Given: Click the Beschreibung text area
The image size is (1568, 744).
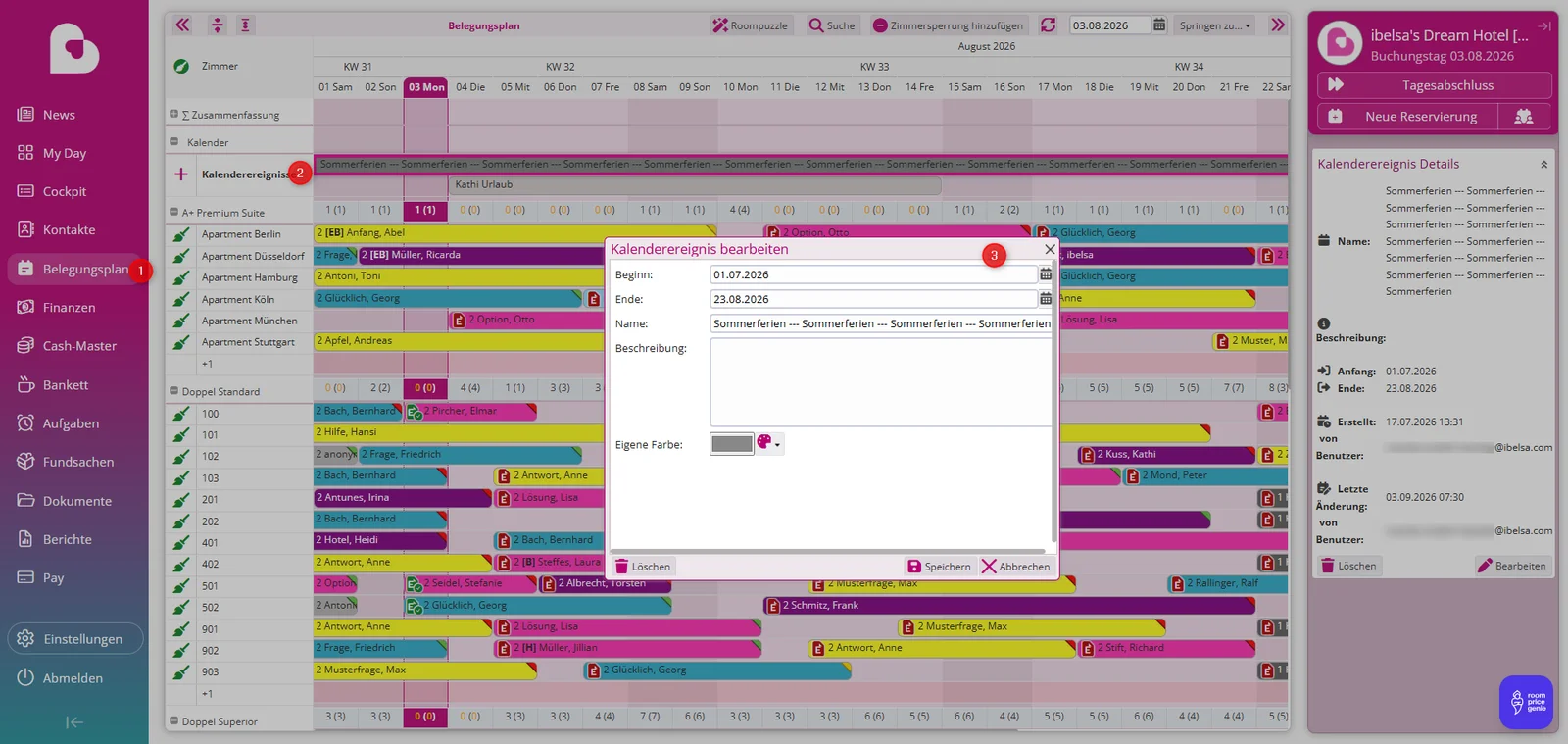Looking at the screenshot, I should [880, 382].
